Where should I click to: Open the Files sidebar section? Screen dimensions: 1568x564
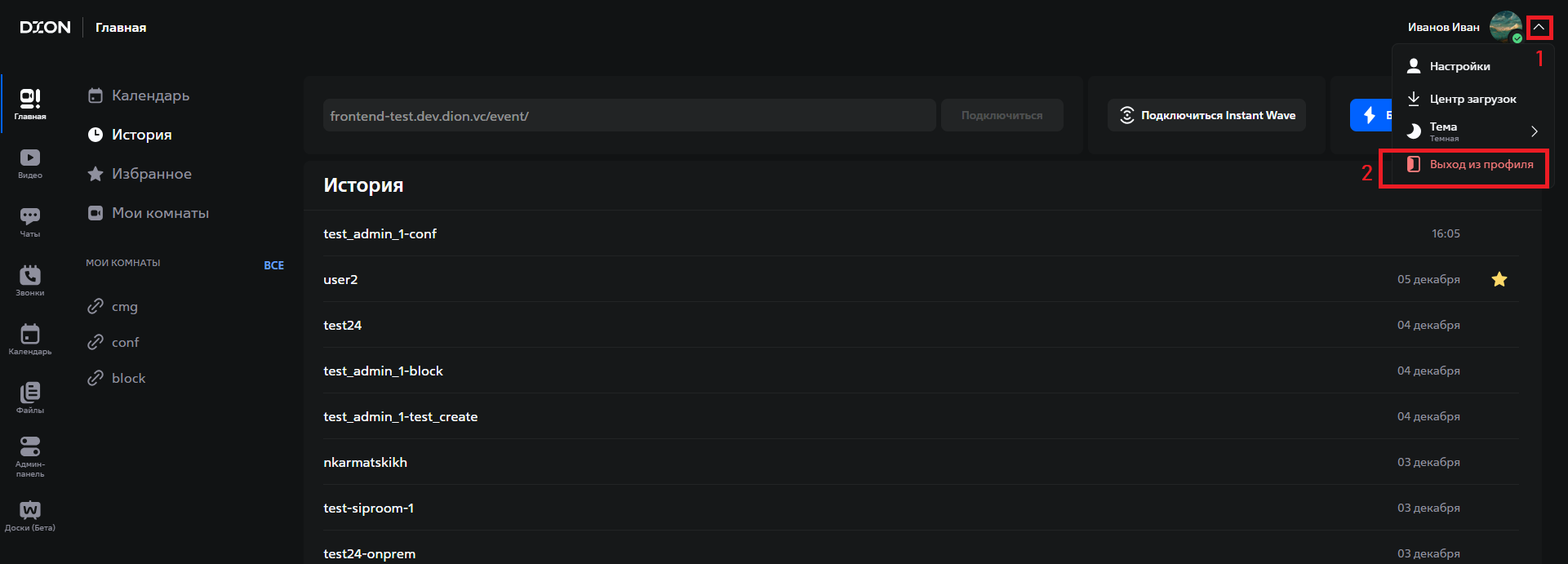(30, 397)
